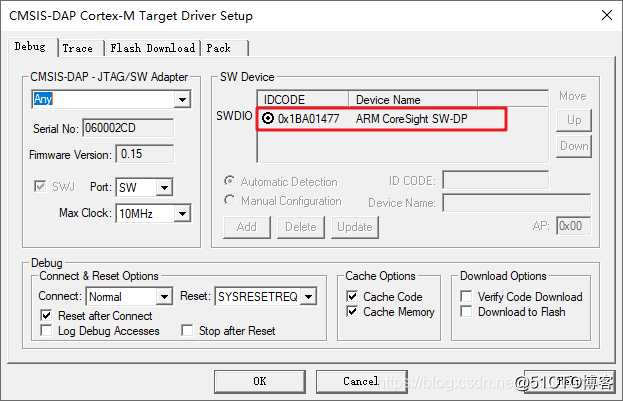The image size is (623, 401).
Task: Select Manual Configuration radio button
Action: pyautogui.click(x=230, y=200)
